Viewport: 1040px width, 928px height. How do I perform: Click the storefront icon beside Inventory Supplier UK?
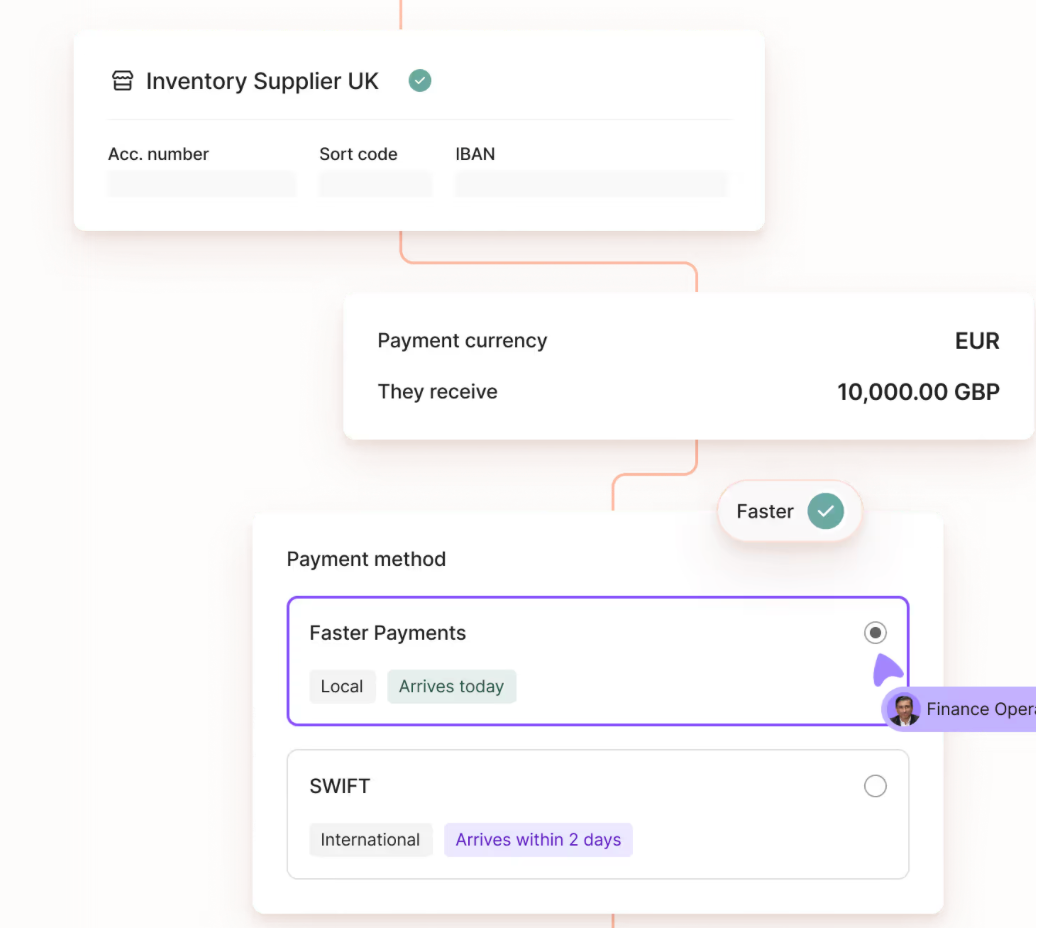click(x=122, y=81)
